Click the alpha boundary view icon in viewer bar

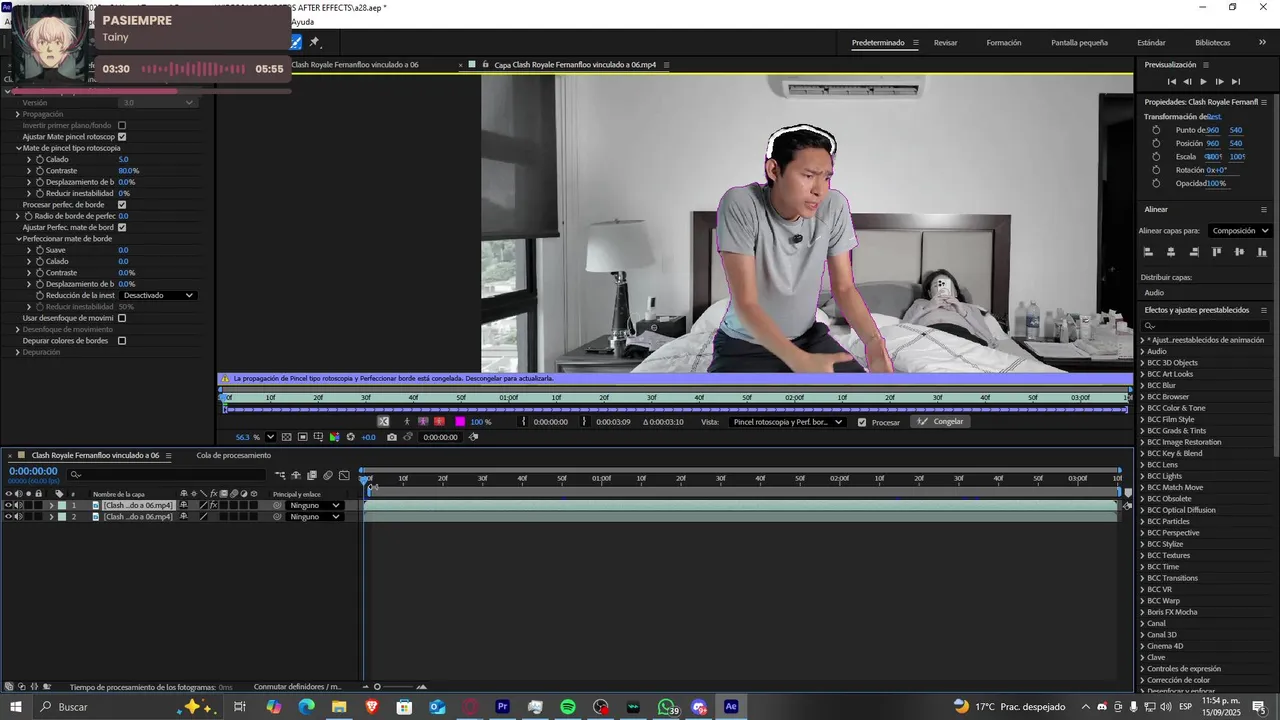point(423,422)
